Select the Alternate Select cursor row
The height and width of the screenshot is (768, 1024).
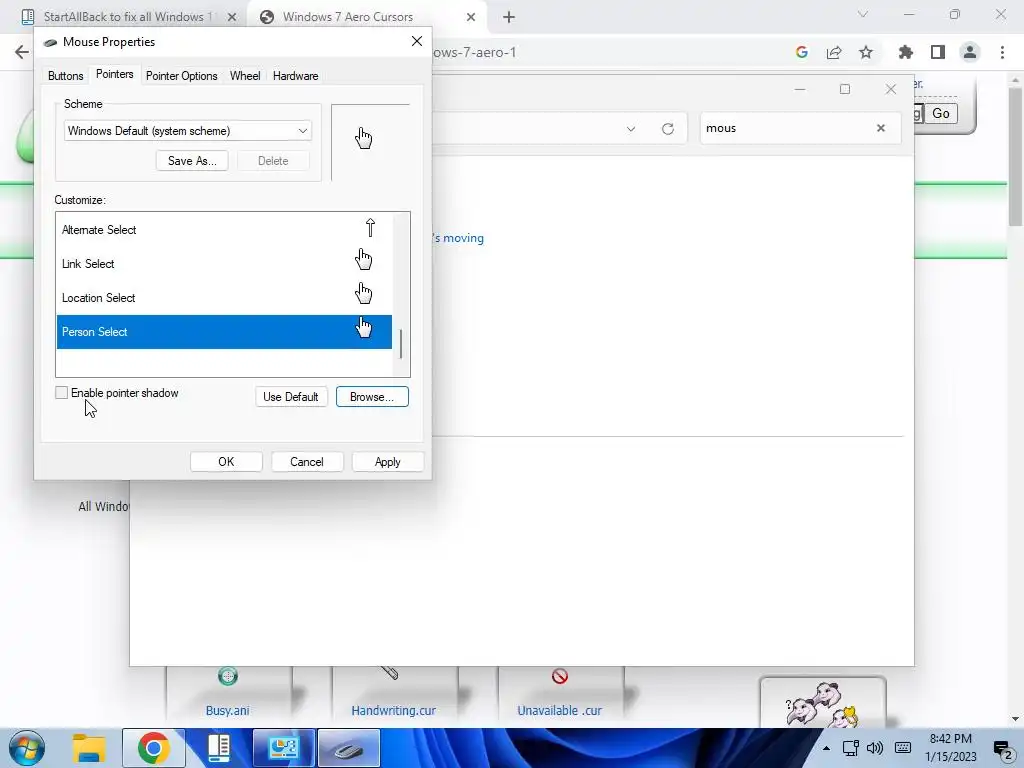pos(224,230)
